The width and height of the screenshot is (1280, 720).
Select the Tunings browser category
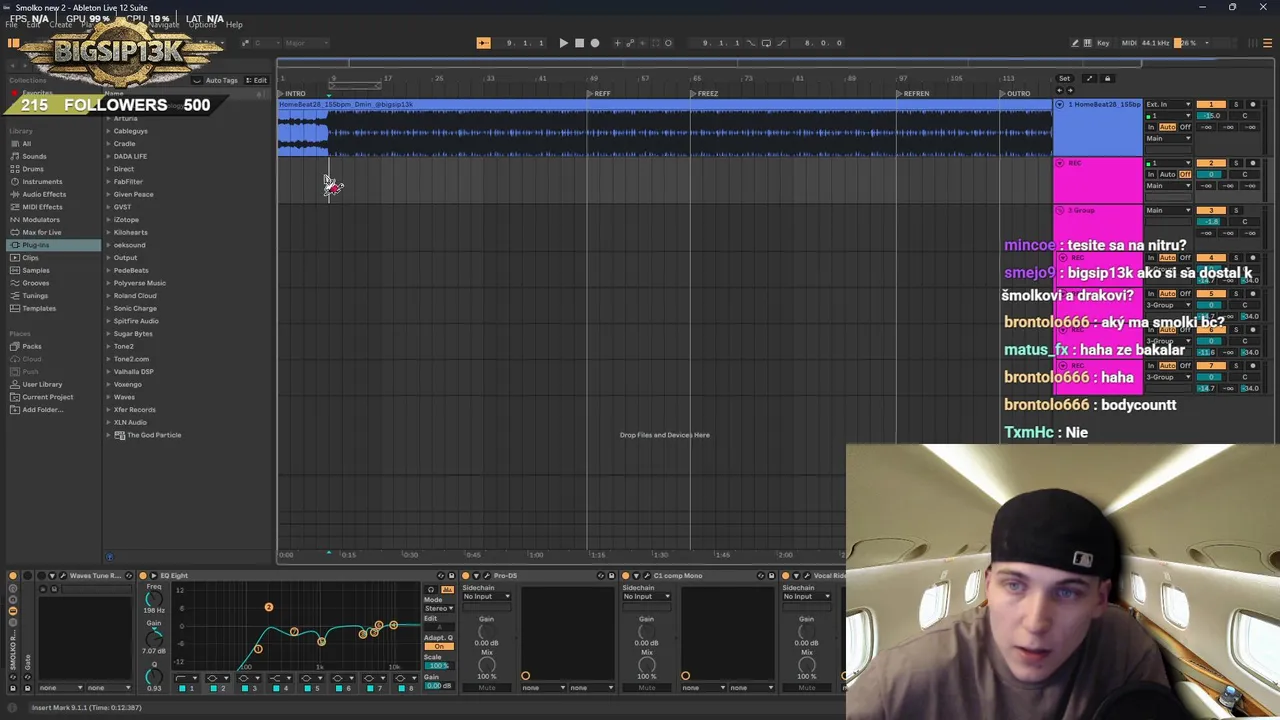tap(35, 296)
